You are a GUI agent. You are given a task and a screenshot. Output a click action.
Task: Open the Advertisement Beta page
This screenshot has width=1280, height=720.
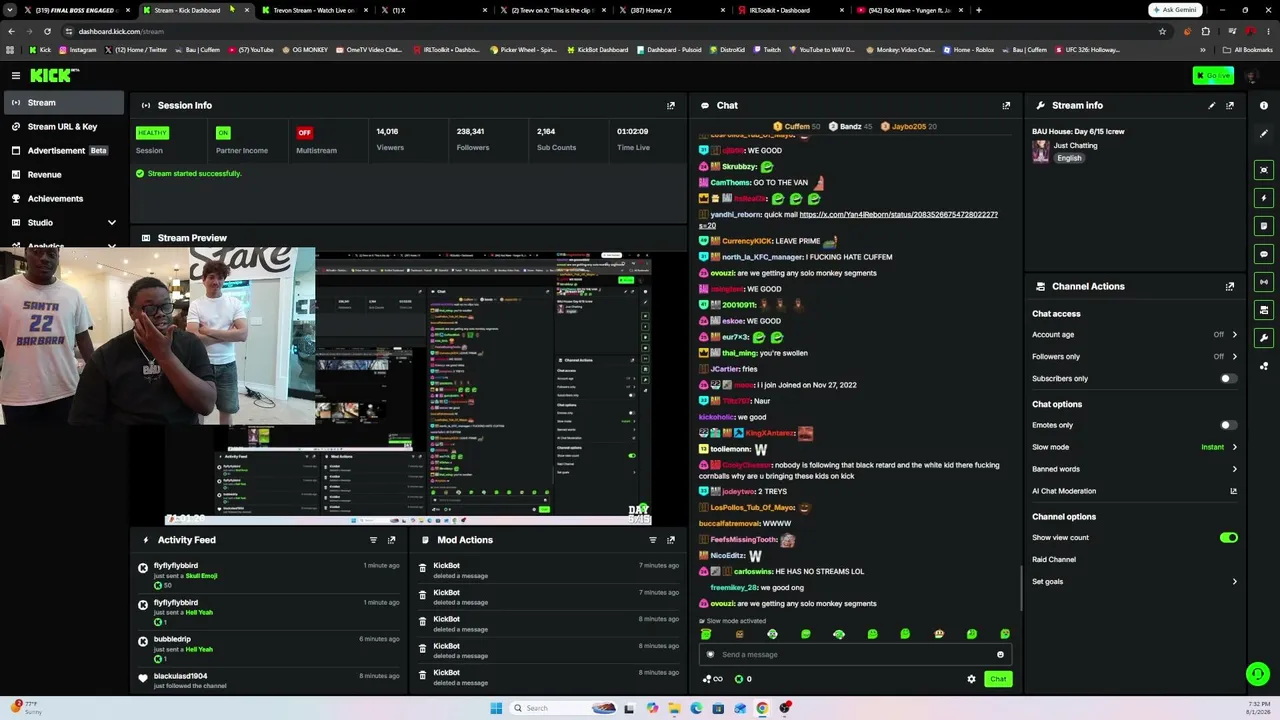[x=64, y=151]
